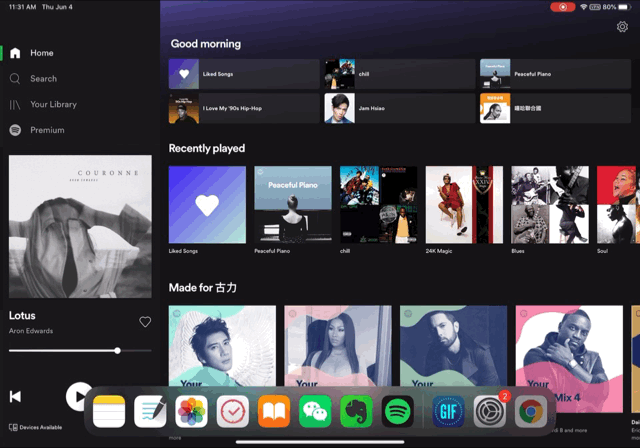Open the red checkmark clock app in dock
The width and height of the screenshot is (640, 448).
[233, 412]
